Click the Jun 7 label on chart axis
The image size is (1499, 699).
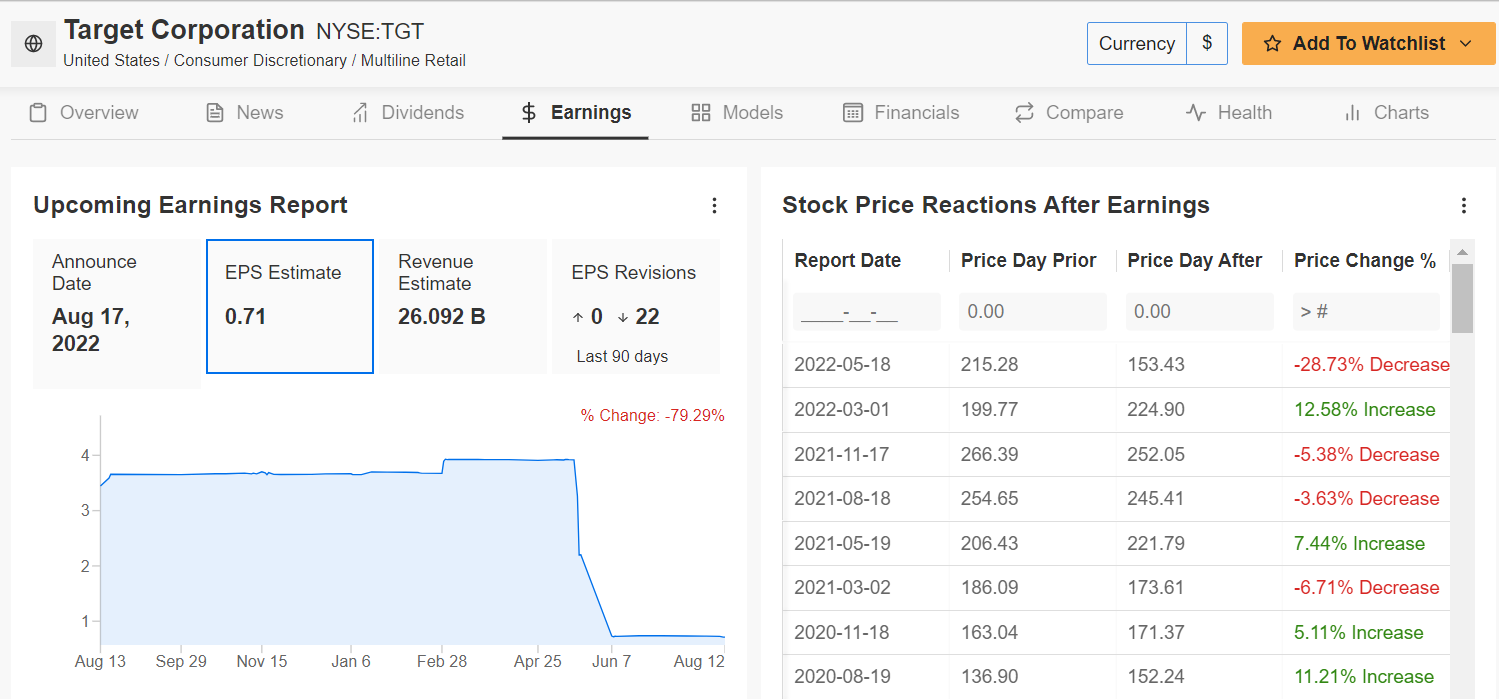click(612, 662)
